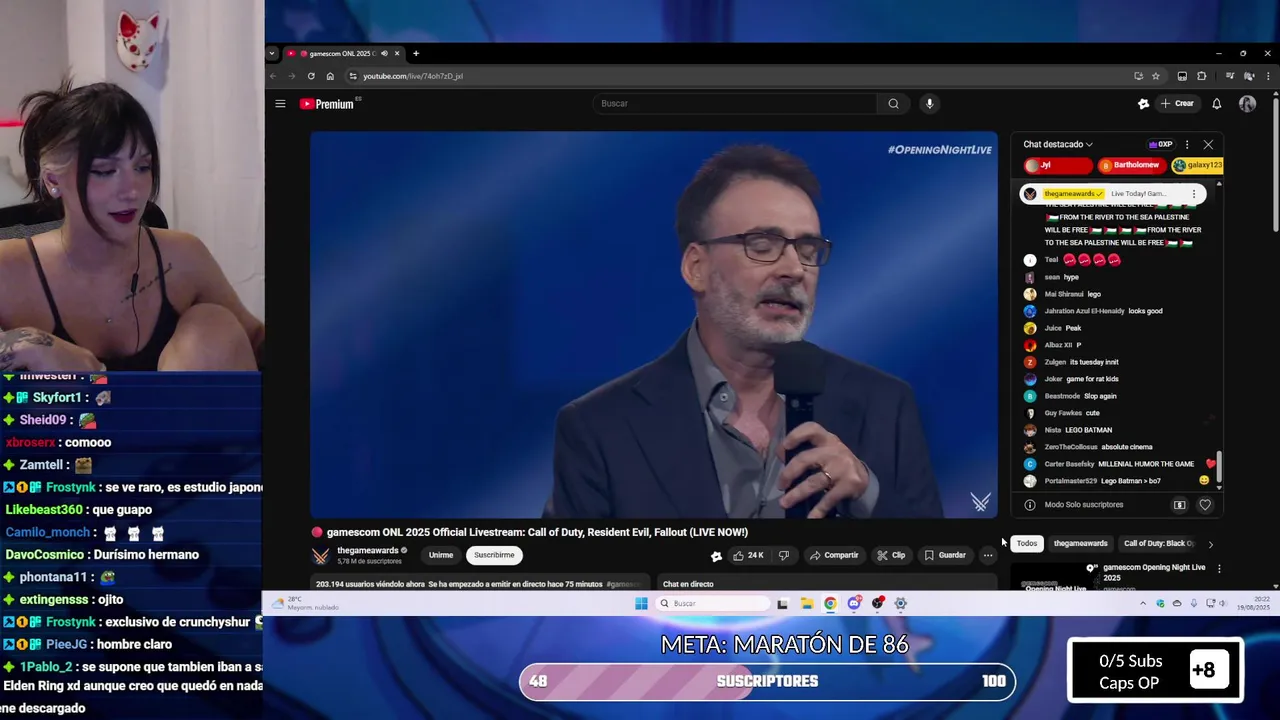Open Chrome extensions puzzle icon
Screen dimensions: 1280x720
(x=1202, y=76)
